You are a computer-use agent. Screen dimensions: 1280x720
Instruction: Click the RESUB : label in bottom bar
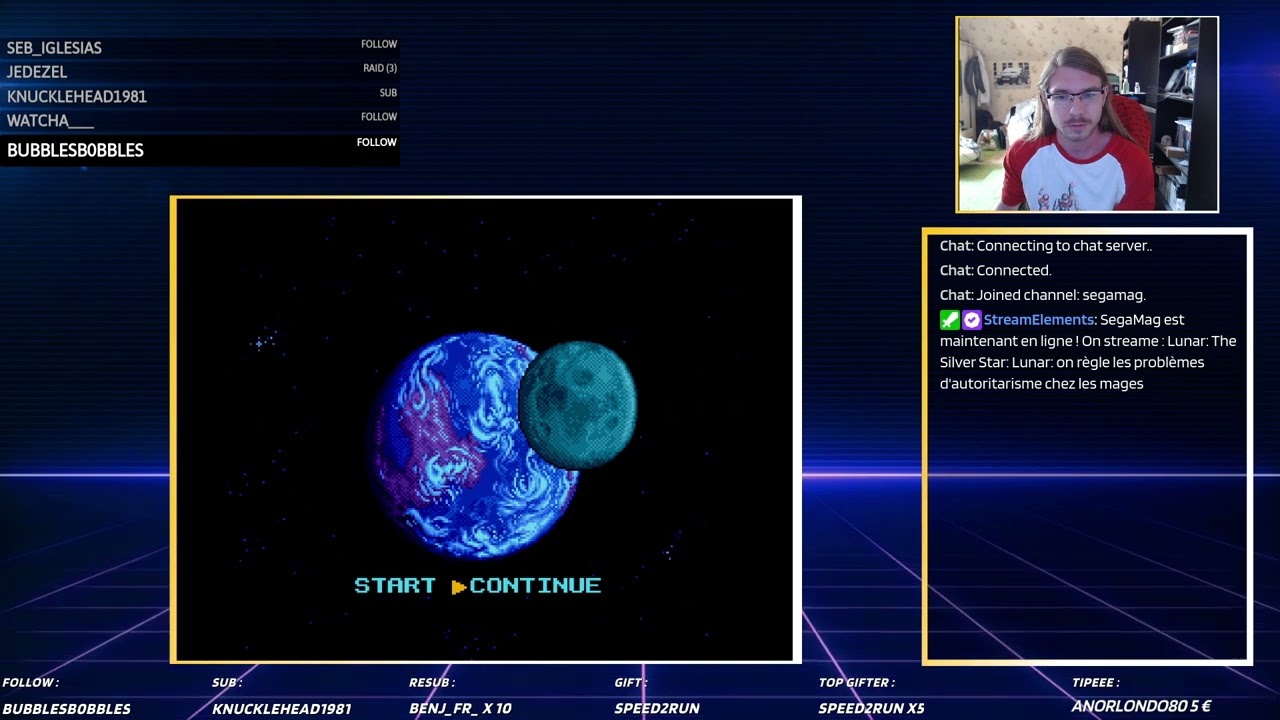pyautogui.click(x=432, y=683)
